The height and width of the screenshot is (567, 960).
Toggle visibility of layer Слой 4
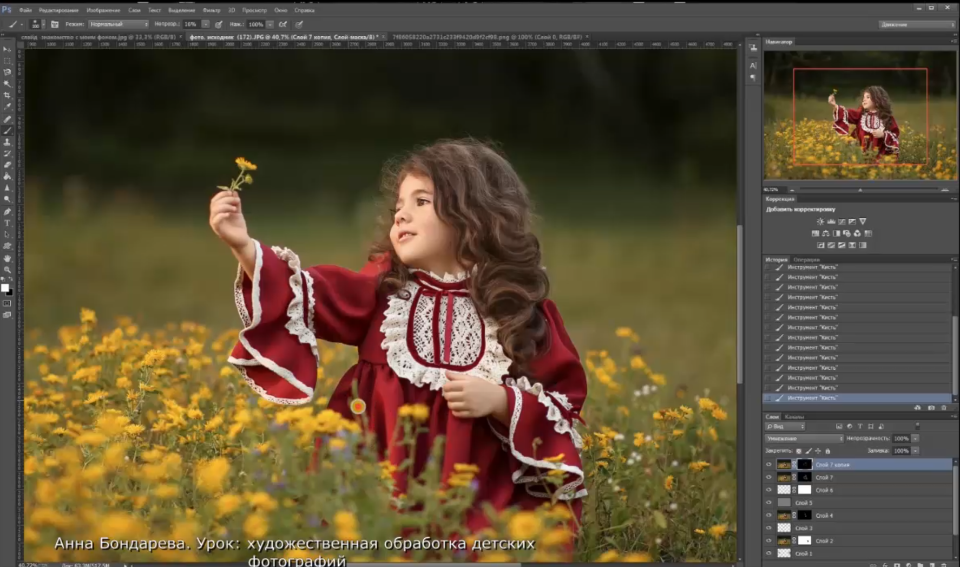[769, 516]
